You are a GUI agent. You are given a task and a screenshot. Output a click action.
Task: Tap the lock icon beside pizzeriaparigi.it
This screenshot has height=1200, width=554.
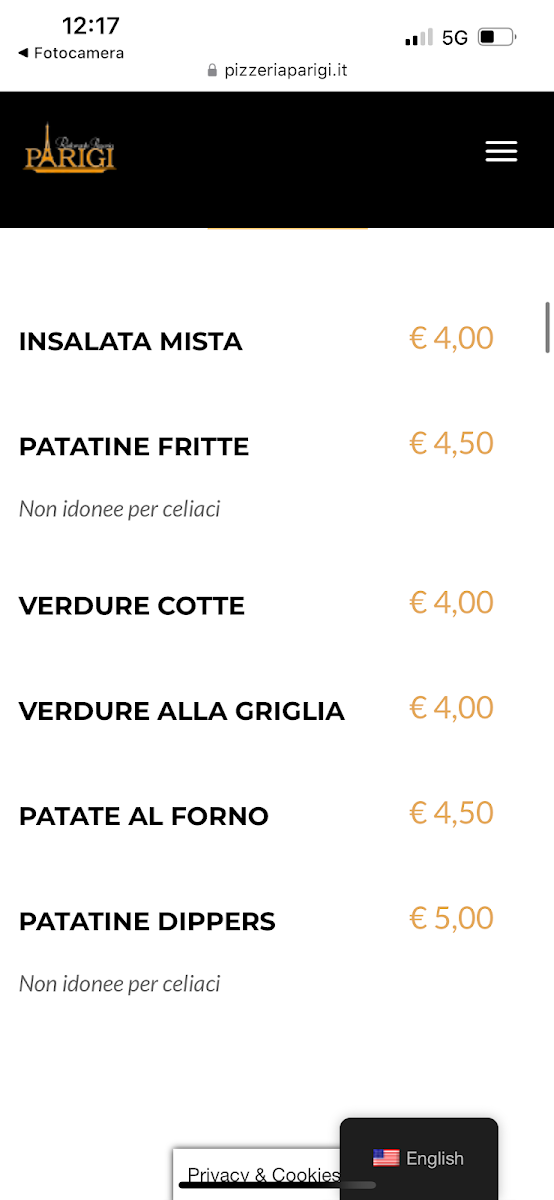212,71
